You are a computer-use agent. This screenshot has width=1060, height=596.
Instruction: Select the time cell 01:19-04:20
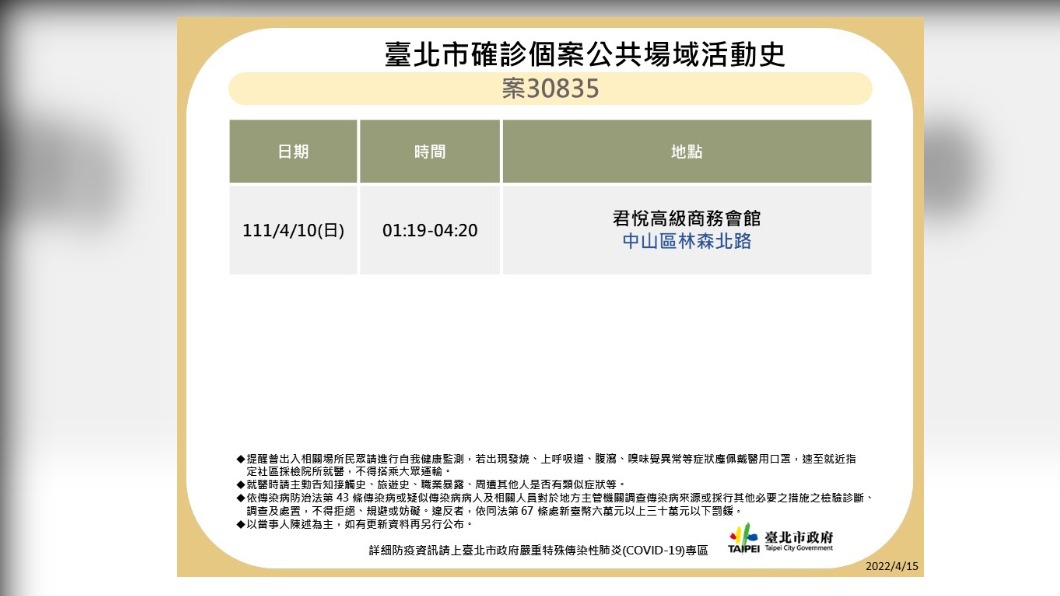click(x=430, y=230)
